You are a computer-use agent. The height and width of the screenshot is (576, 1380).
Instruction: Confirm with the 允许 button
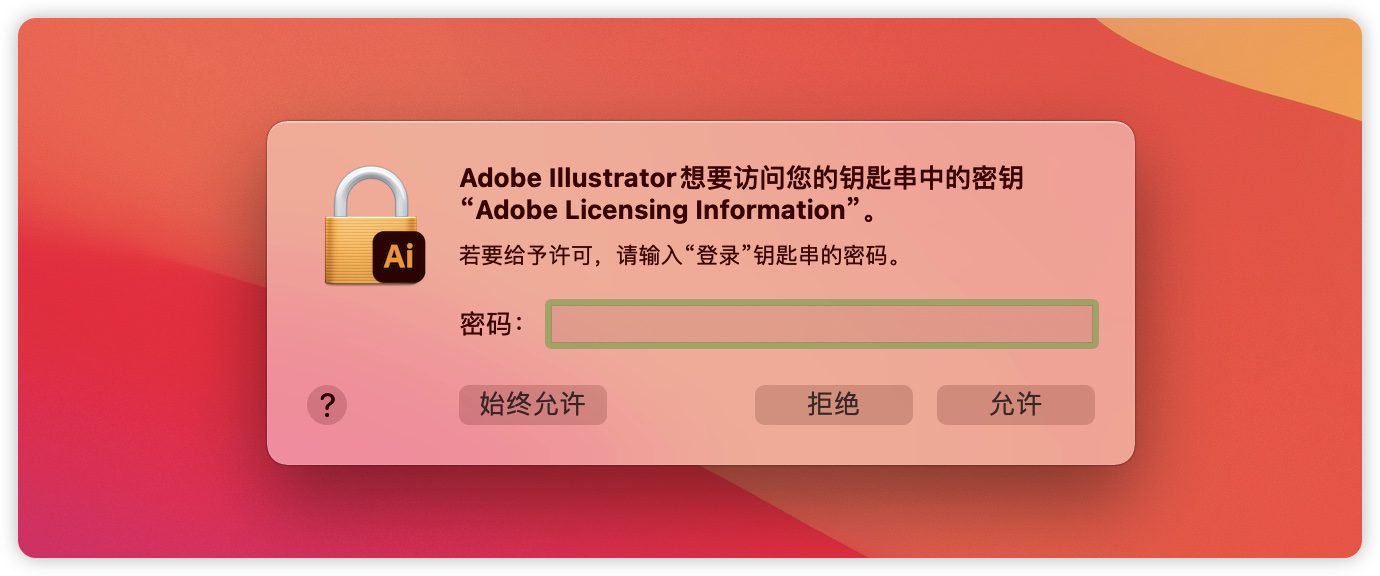pyautogui.click(x=1016, y=405)
